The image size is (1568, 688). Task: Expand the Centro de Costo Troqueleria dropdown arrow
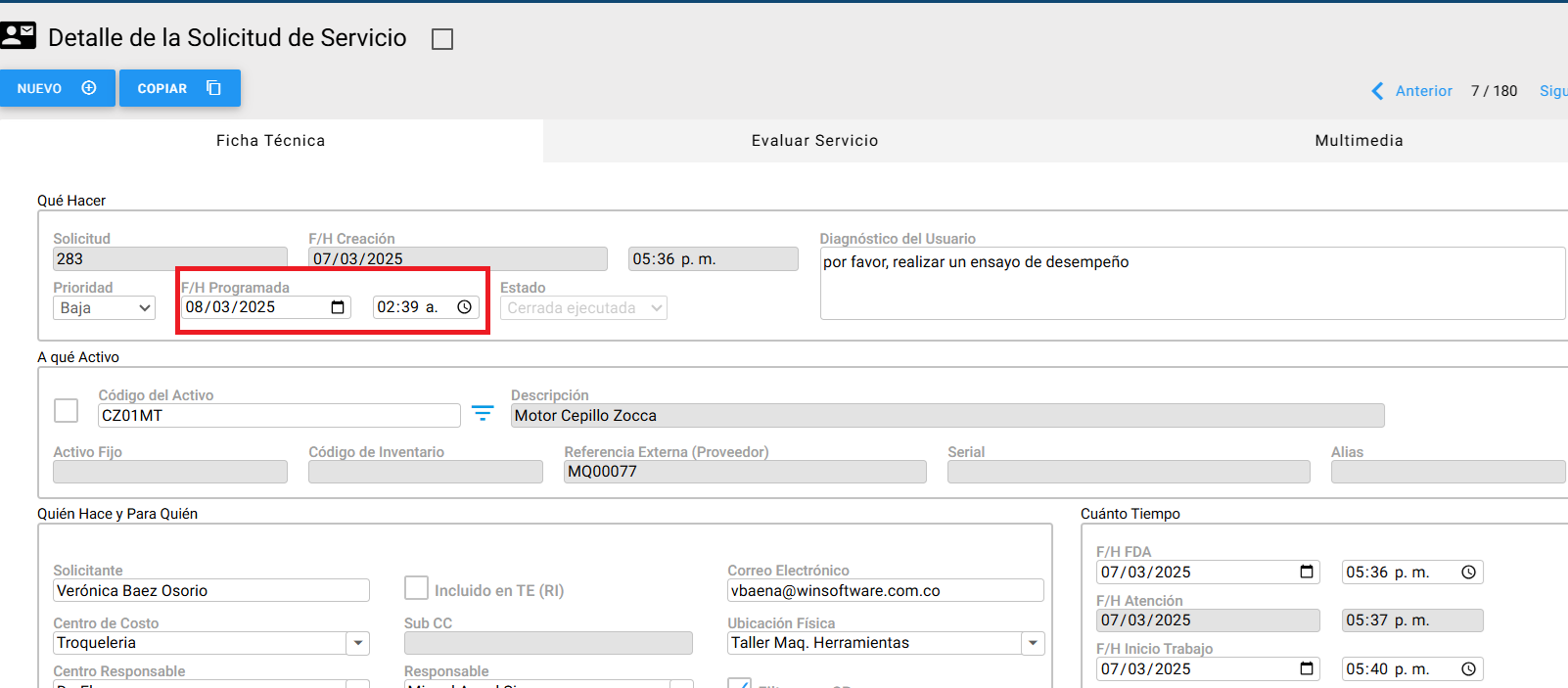pos(358,643)
